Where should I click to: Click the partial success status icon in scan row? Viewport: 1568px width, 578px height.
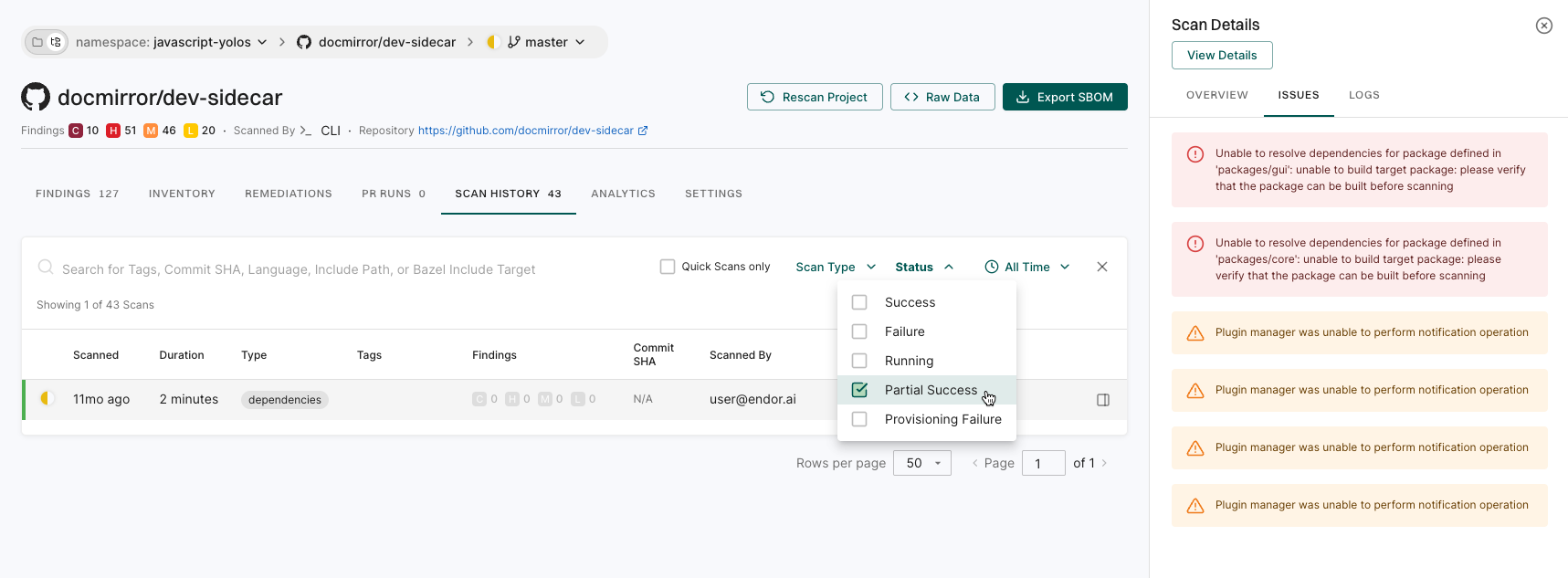click(x=47, y=398)
